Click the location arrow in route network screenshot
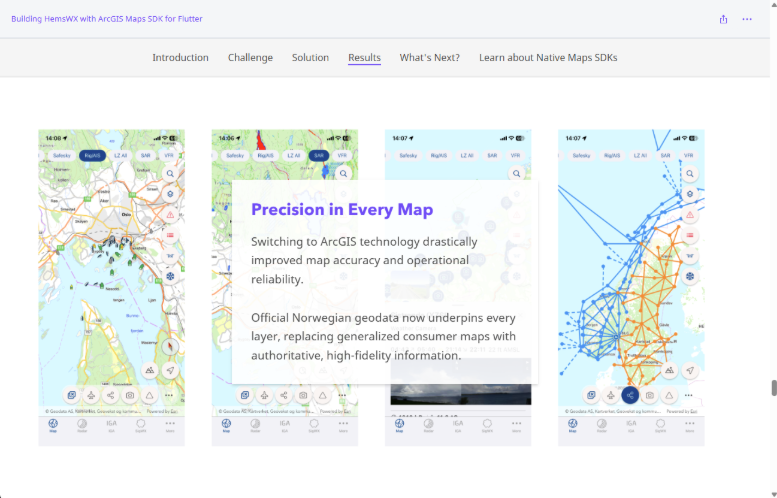777x498 pixels. pos(690,370)
